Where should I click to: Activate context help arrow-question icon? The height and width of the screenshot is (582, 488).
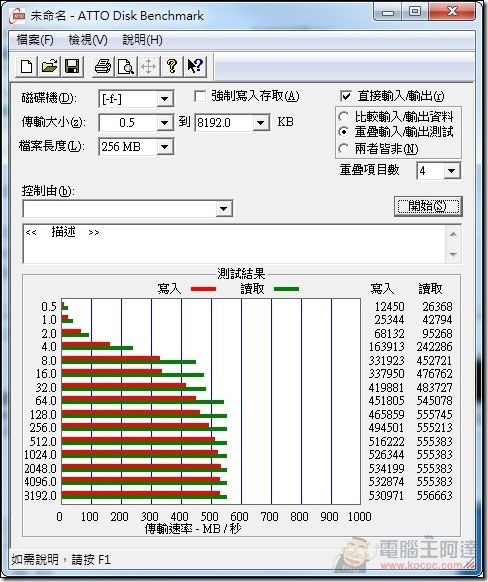pyautogui.click(x=195, y=67)
